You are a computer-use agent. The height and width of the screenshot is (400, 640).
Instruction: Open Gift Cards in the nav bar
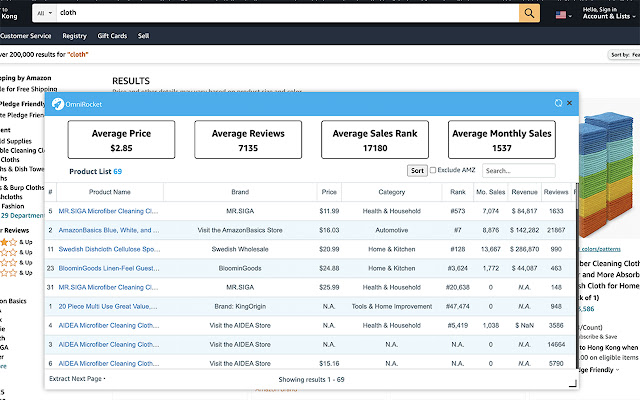[x=112, y=36]
